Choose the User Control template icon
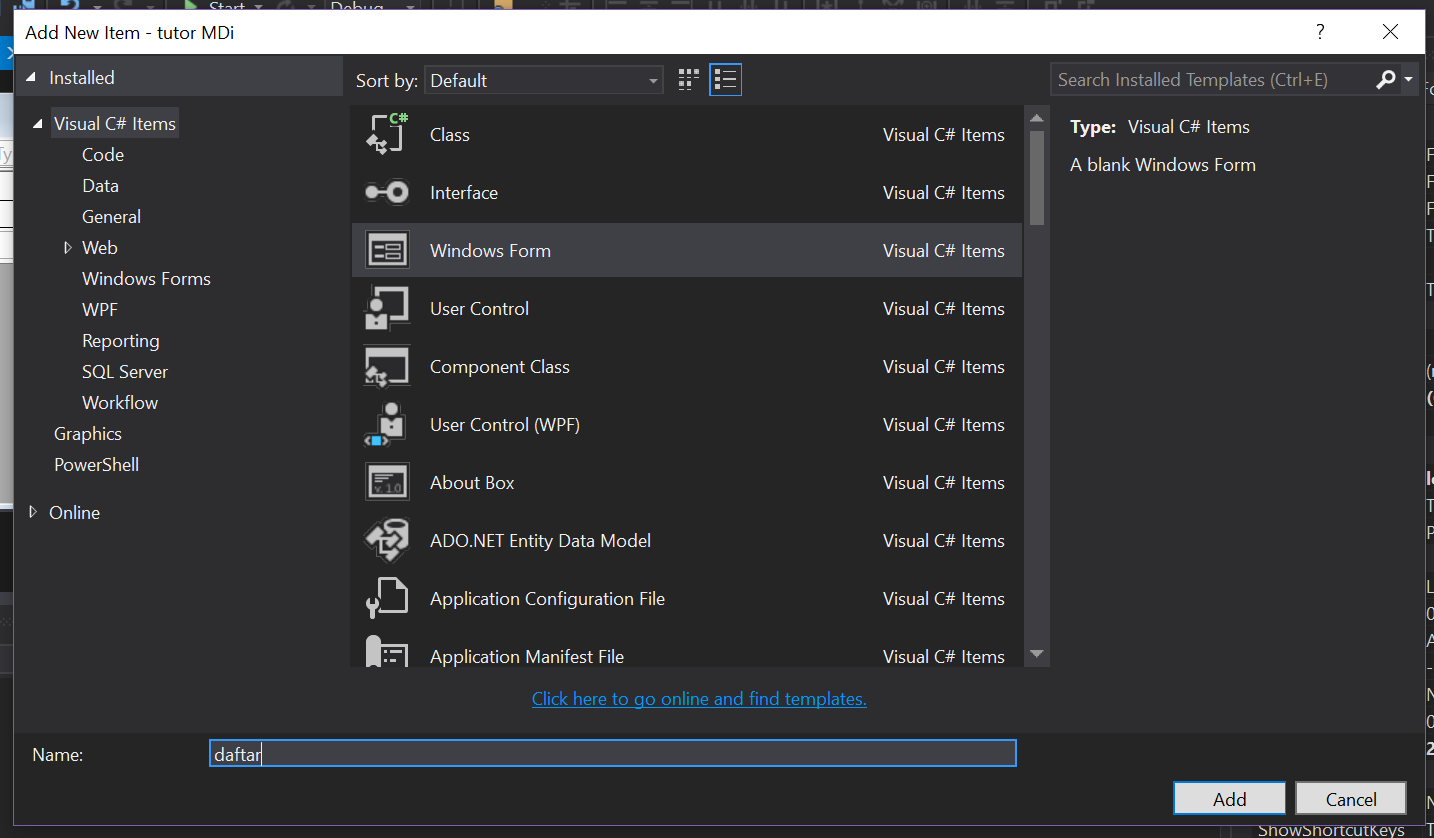 [387, 308]
